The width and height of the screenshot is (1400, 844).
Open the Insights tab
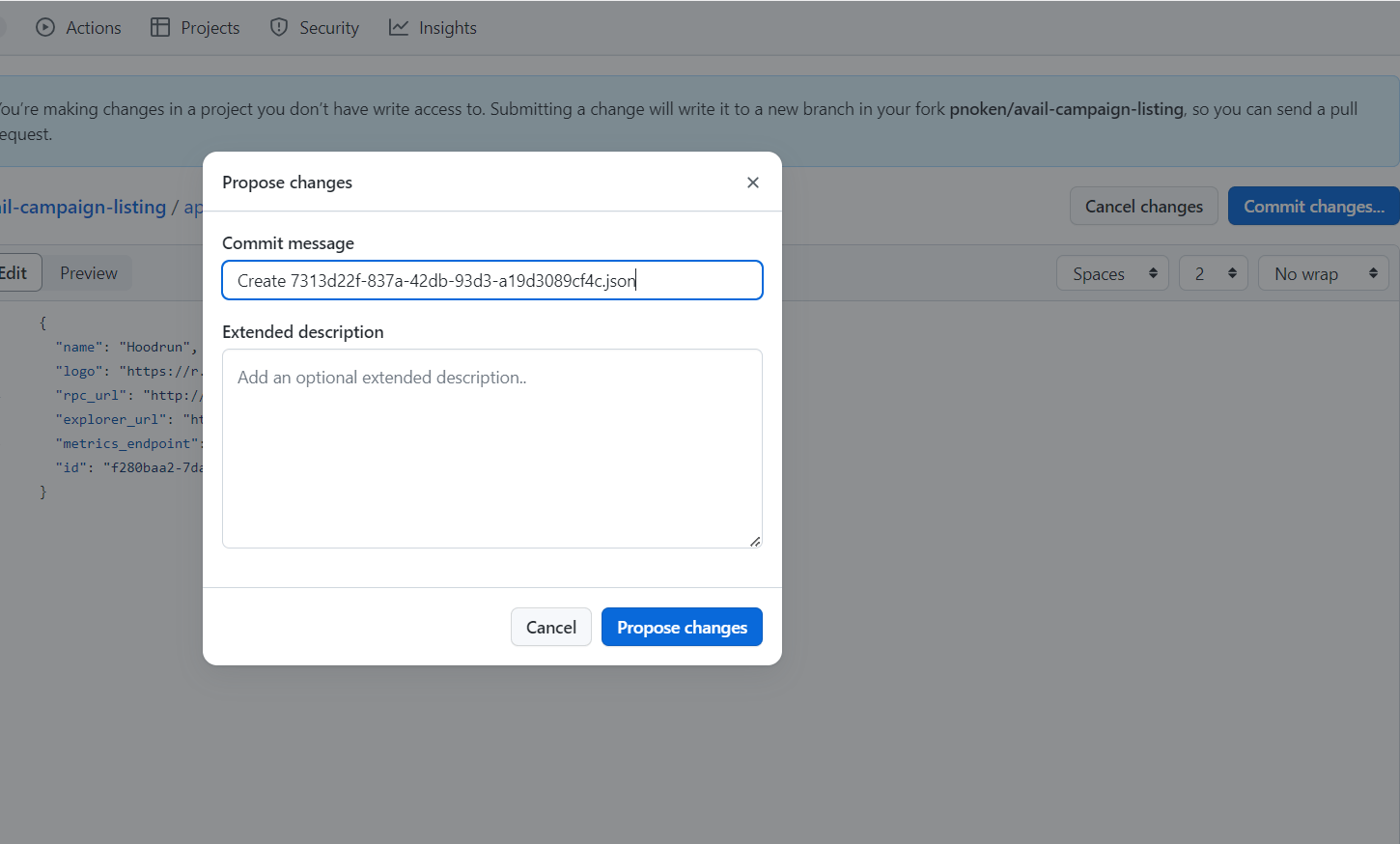433,28
